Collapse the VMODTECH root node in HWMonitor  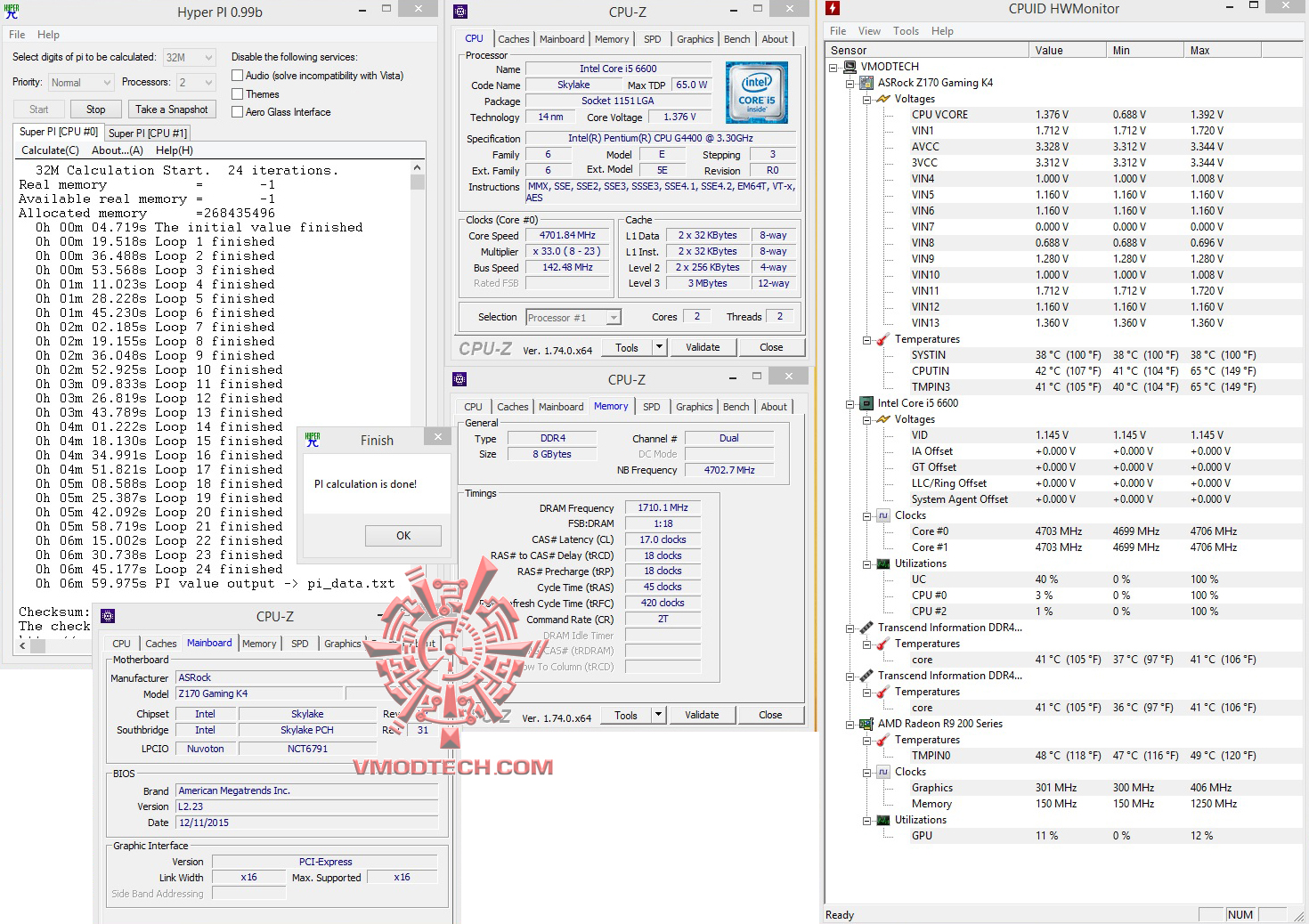pyautogui.click(x=833, y=67)
